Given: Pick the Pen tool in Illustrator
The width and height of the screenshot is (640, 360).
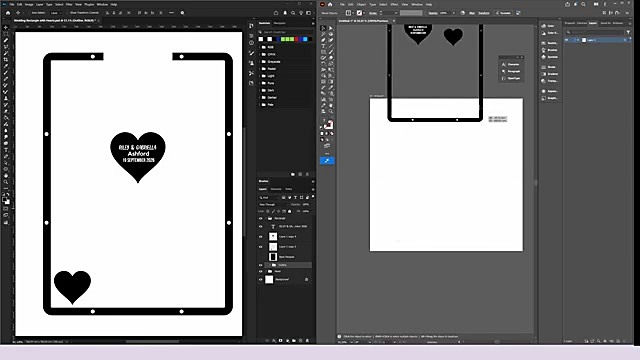Looking at the screenshot, I should [x=323, y=40].
